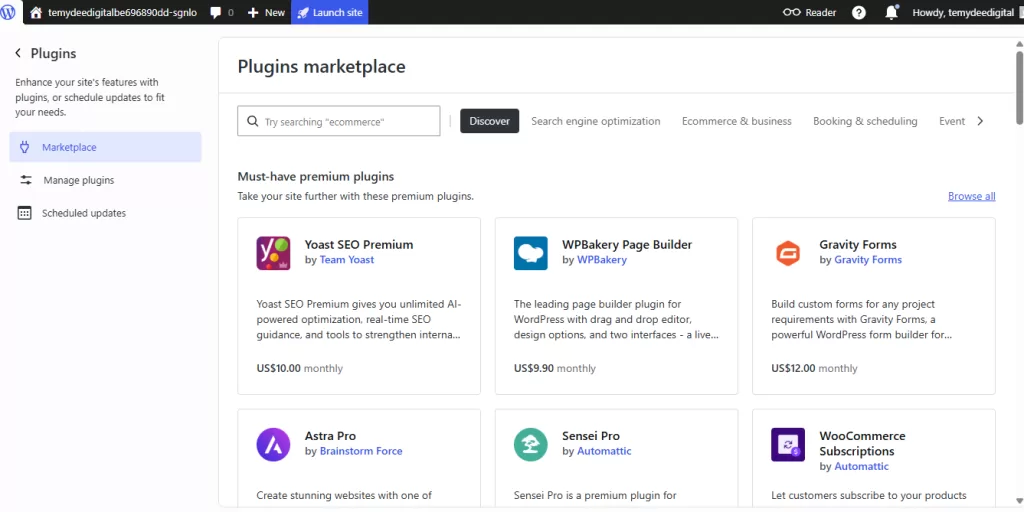Click the Yoast SEO Premium logo
The height and width of the screenshot is (512, 1024).
(x=273, y=253)
